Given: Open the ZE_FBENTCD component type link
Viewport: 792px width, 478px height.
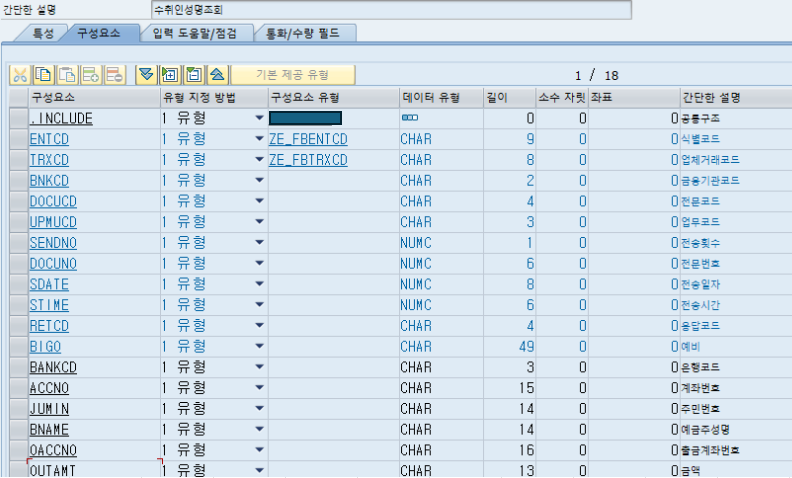Looking at the screenshot, I should click(308, 139).
